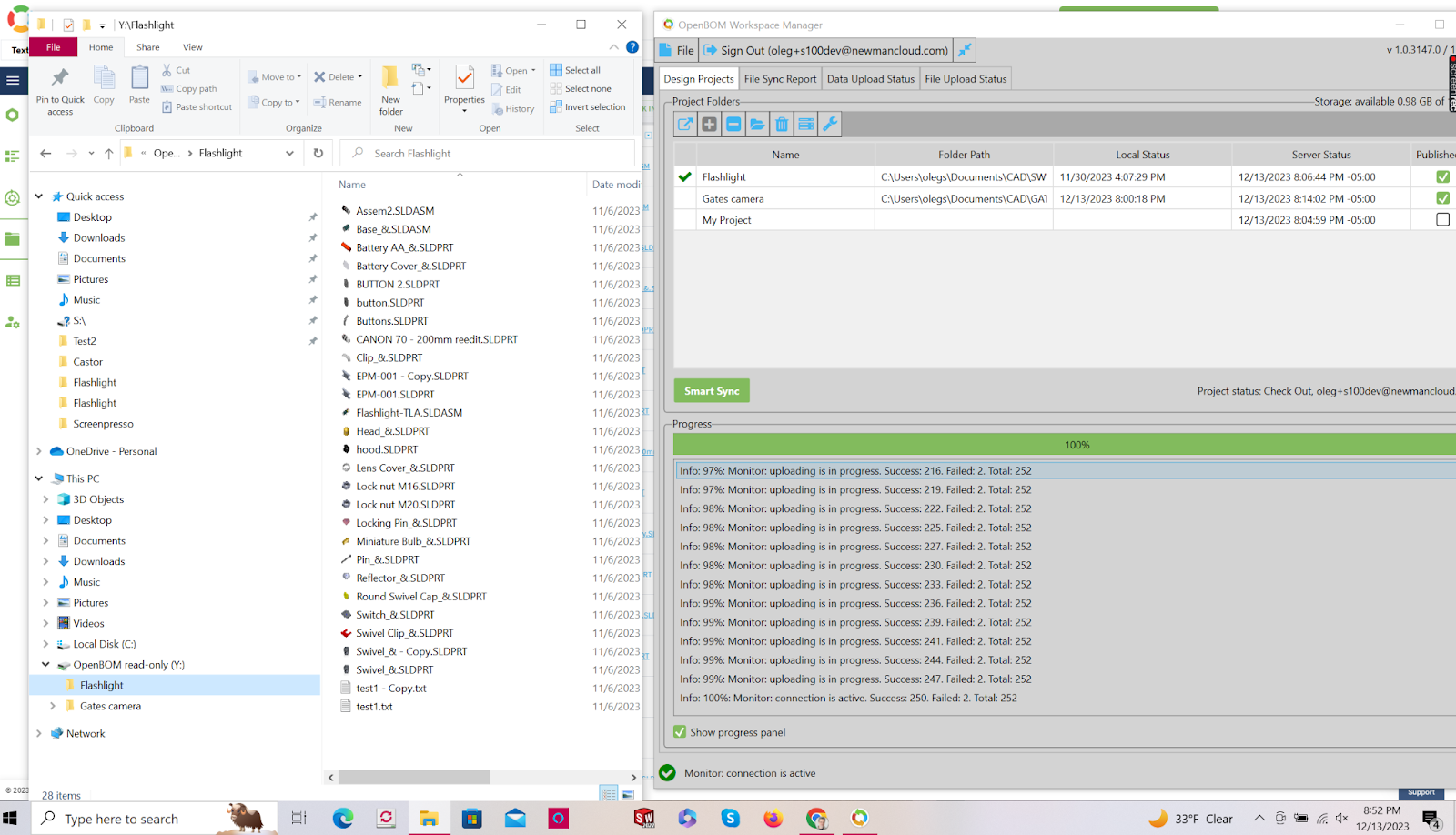Switch to the File Sync Report tab
This screenshot has height=835, width=1456.
tap(780, 79)
